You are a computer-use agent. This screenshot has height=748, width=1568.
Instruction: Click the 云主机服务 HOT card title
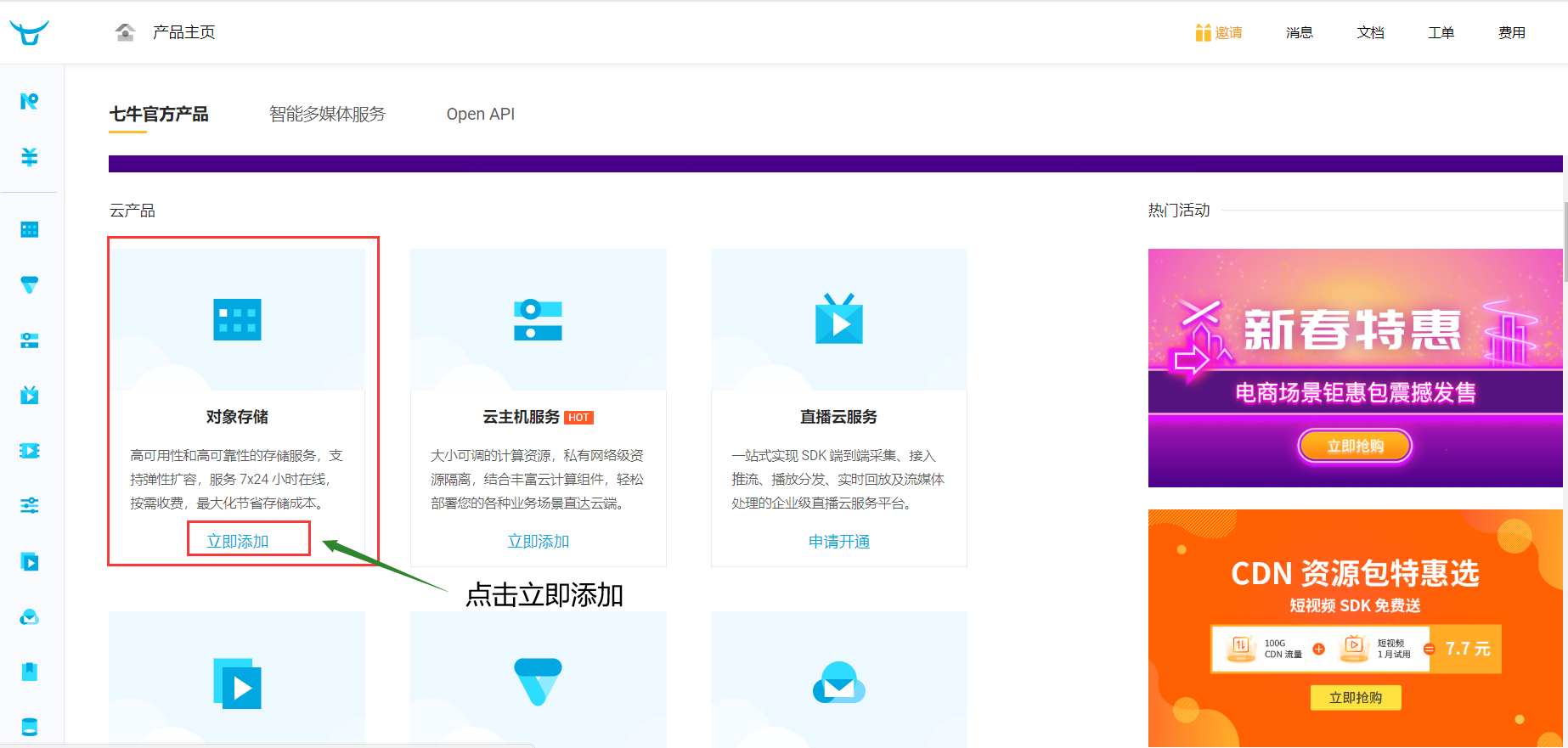pos(538,417)
